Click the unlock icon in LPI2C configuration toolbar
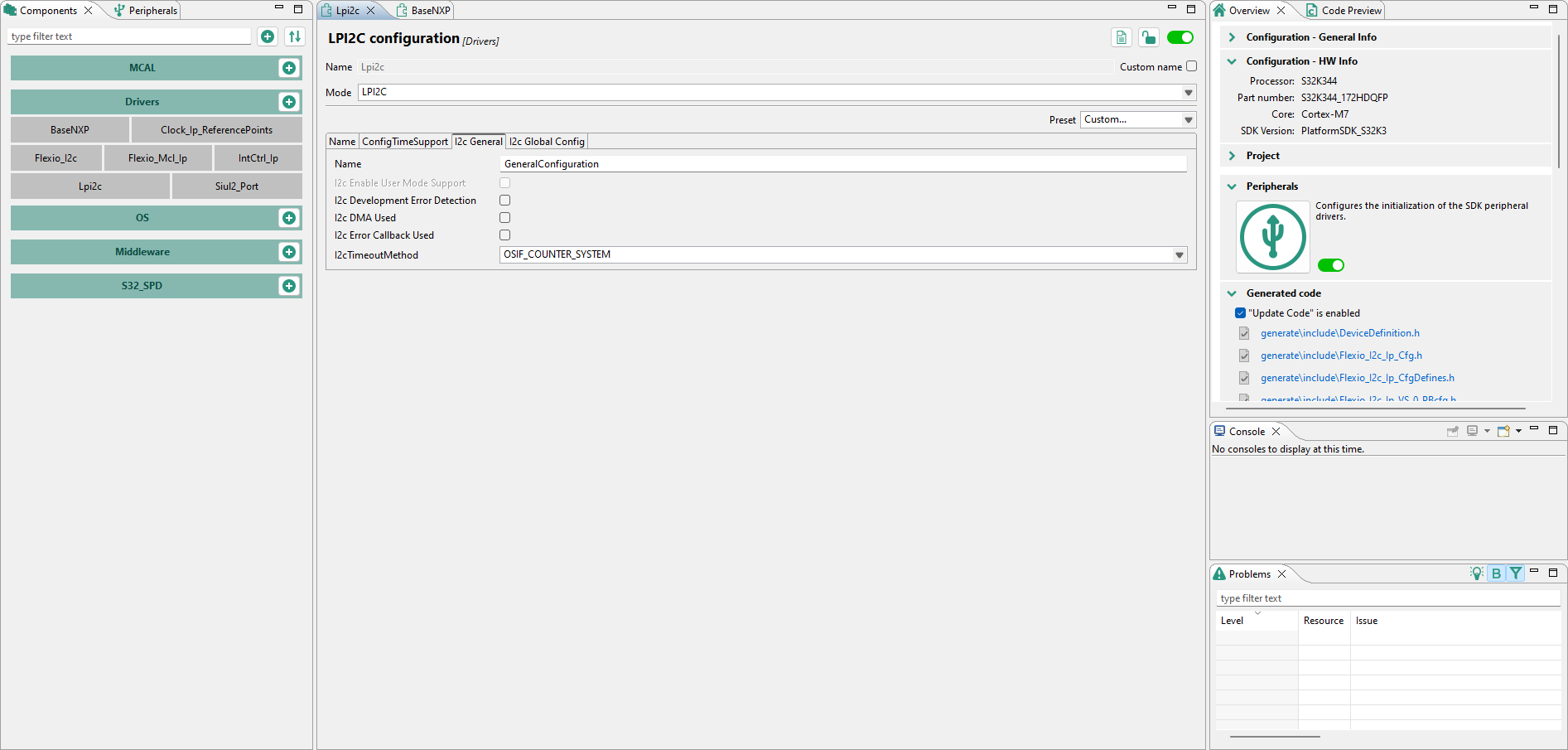The height and width of the screenshot is (750, 1568). pos(1149,37)
